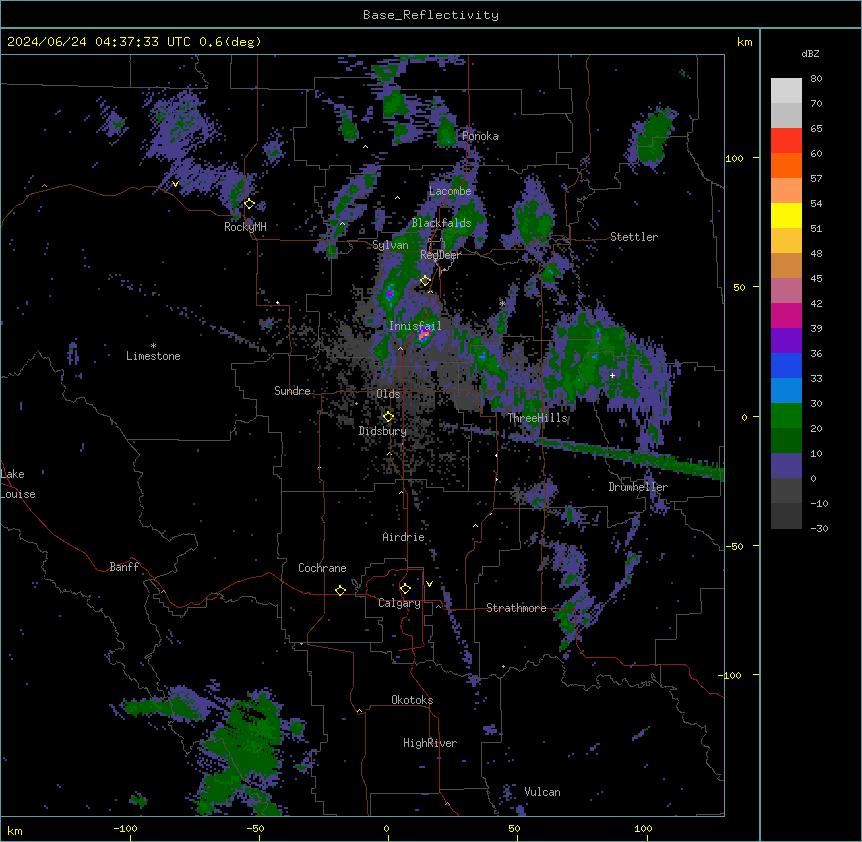Screen dimensions: 862x842
Task: Click the -50 tick label on right axis
Action: 734,546
